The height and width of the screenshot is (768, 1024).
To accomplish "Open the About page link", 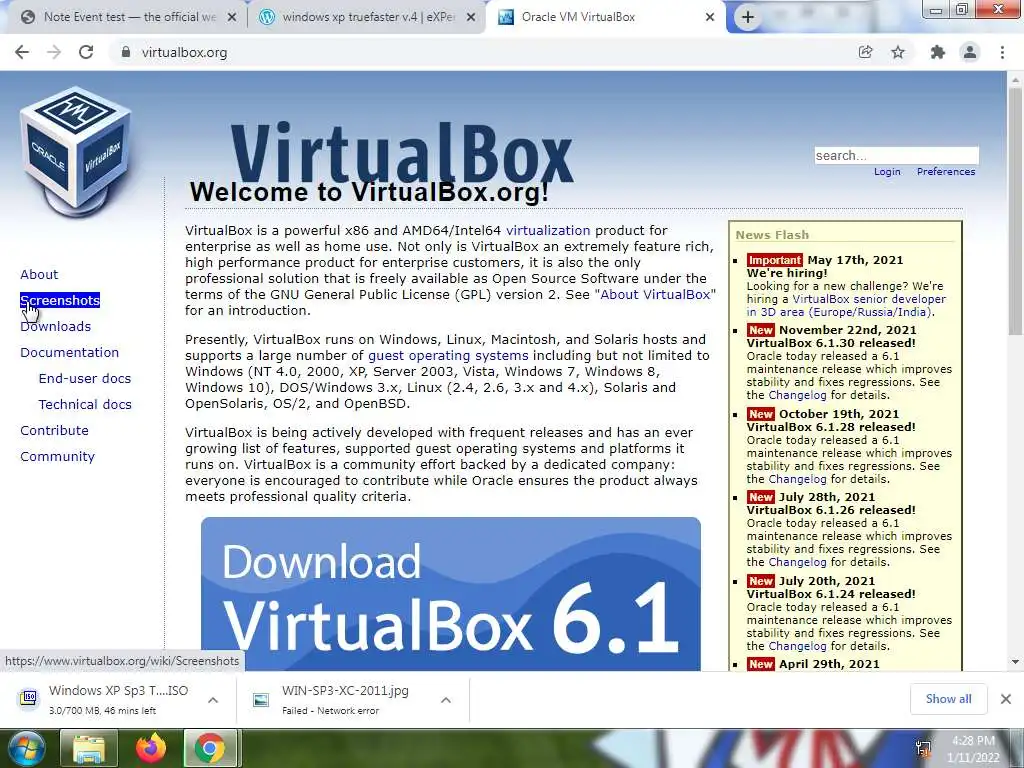I will pyautogui.click(x=39, y=274).
